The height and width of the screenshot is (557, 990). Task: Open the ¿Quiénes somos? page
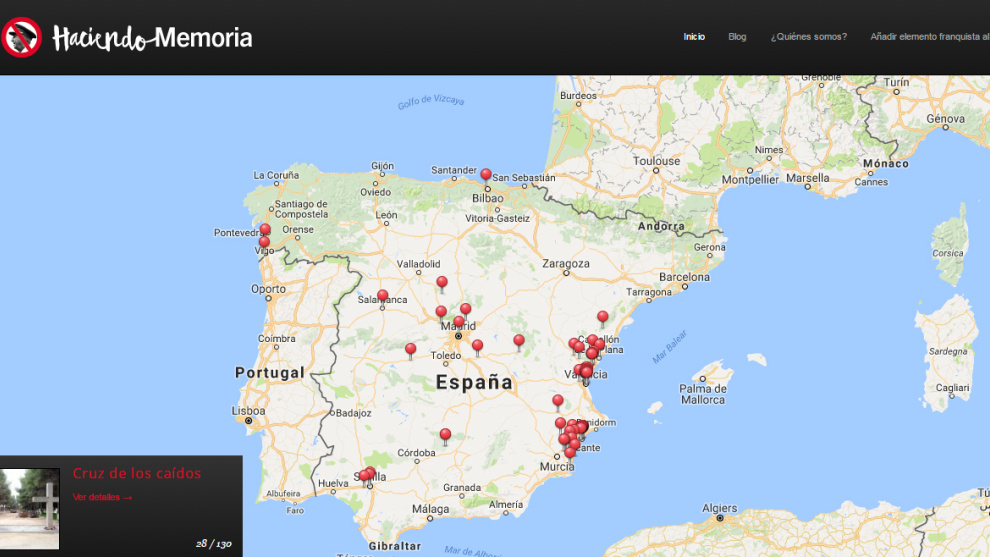pos(808,37)
